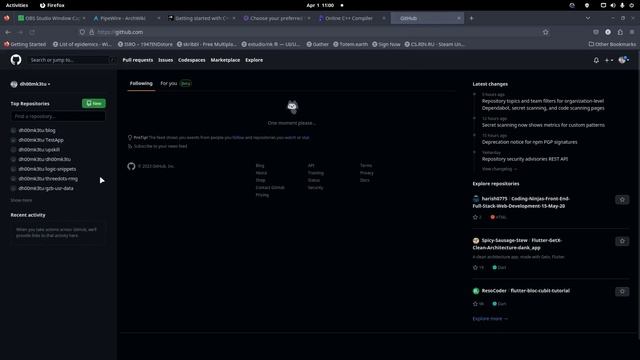The image size is (640, 360).
Task: Open the notifications bell icon
Action: [x=596, y=60]
